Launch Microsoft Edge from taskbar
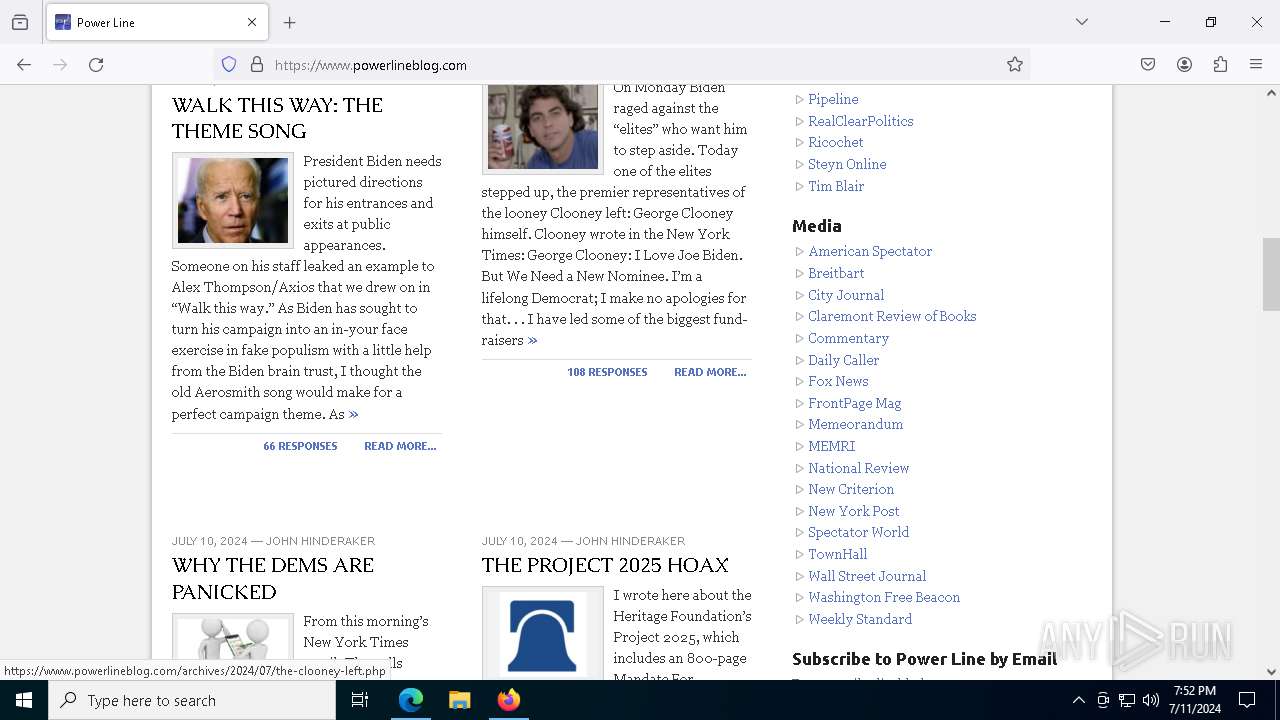Image resolution: width=1280 pixels, height=720 pixels. point(411,700)
